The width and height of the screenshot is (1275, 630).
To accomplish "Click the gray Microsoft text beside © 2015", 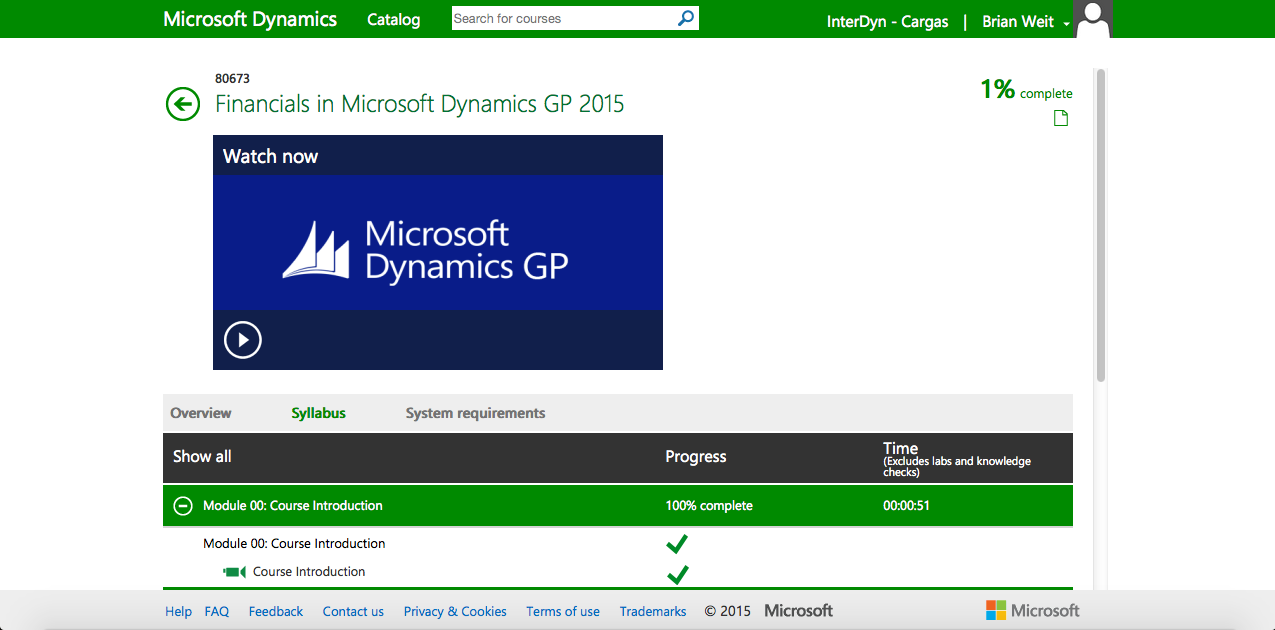I will coord(799,611).
